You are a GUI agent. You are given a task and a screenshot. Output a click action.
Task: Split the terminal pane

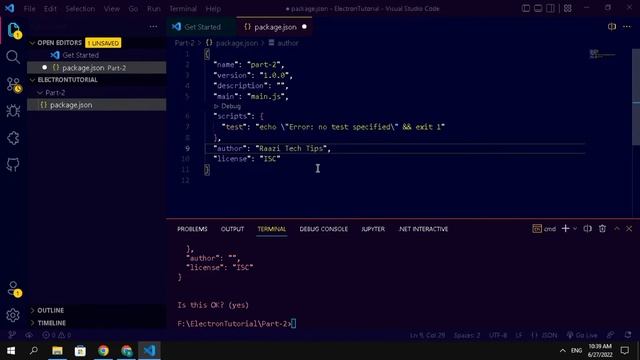587,229
